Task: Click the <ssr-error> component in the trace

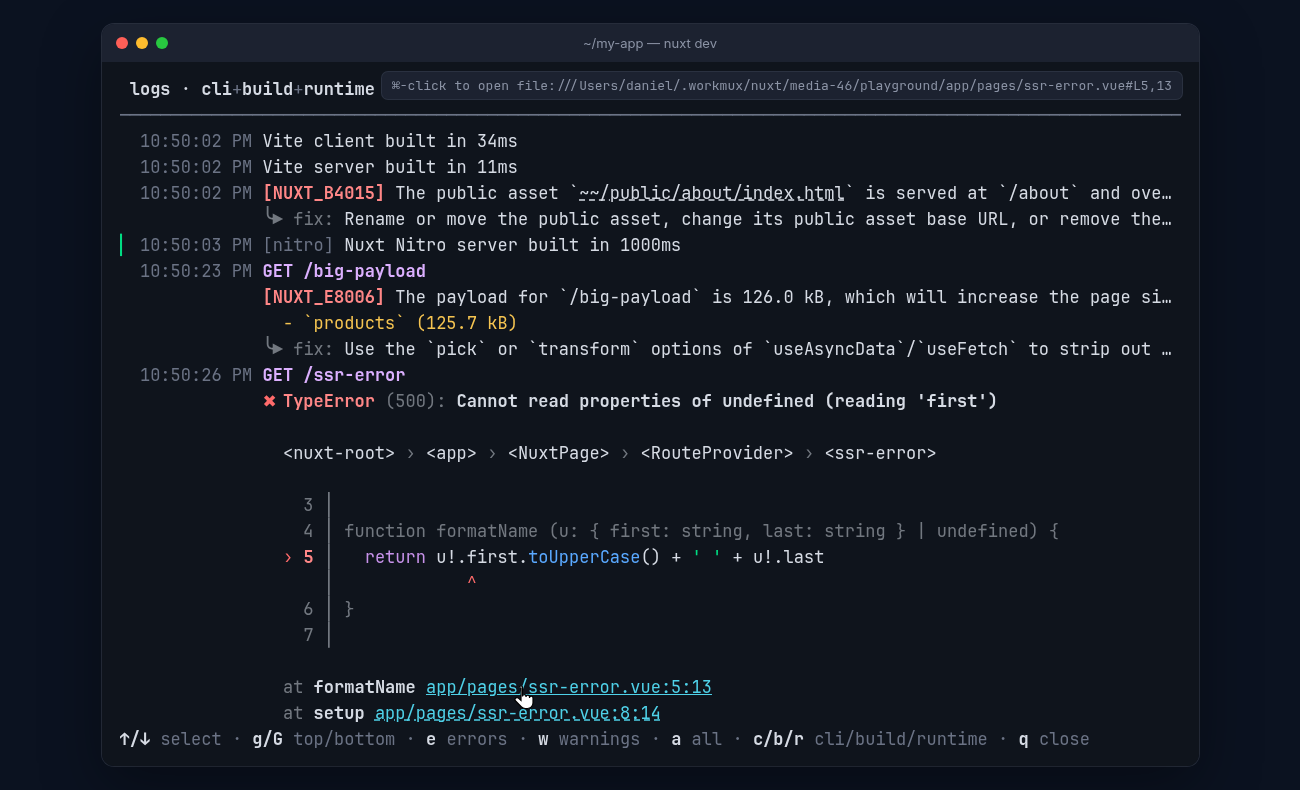Action: pyautogui.click(x=880, y=453)
